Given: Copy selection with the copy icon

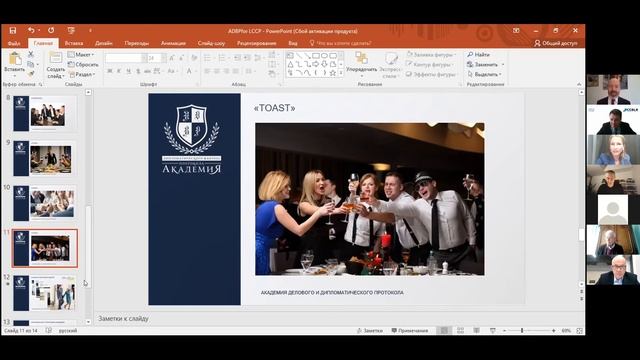Looking at the screenshot, I should click(31, 64).
